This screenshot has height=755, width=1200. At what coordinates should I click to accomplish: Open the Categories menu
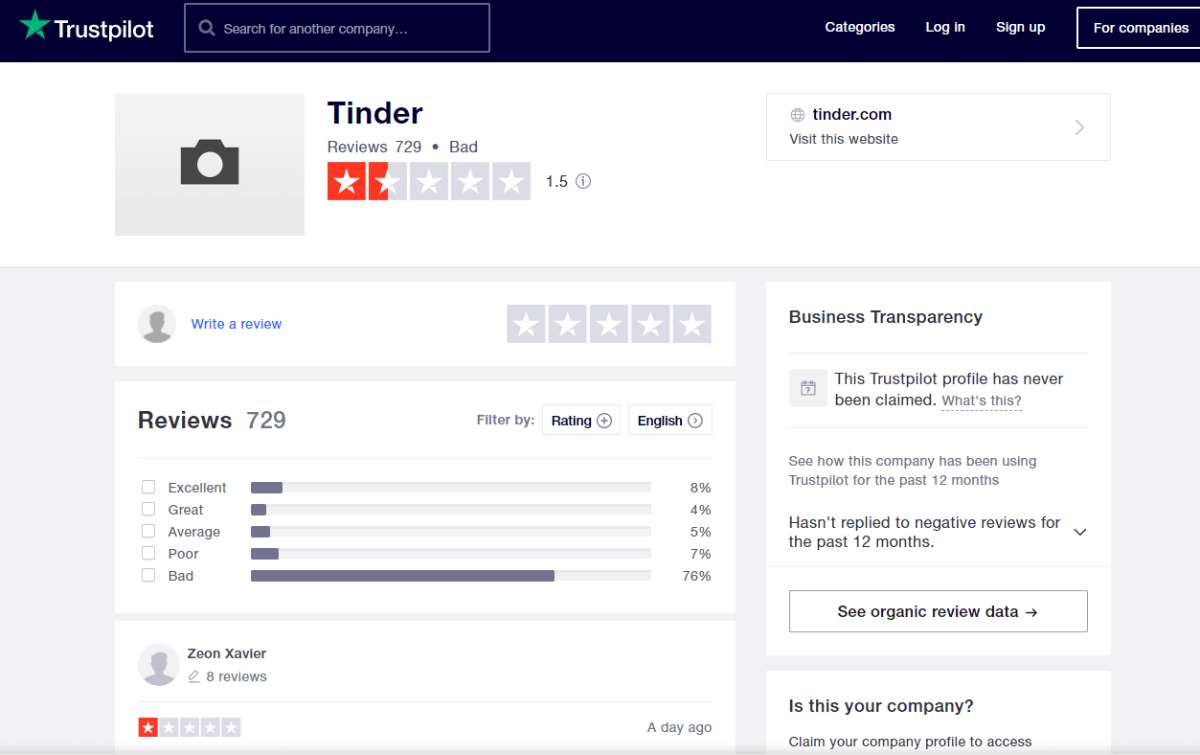pos(860,27)
